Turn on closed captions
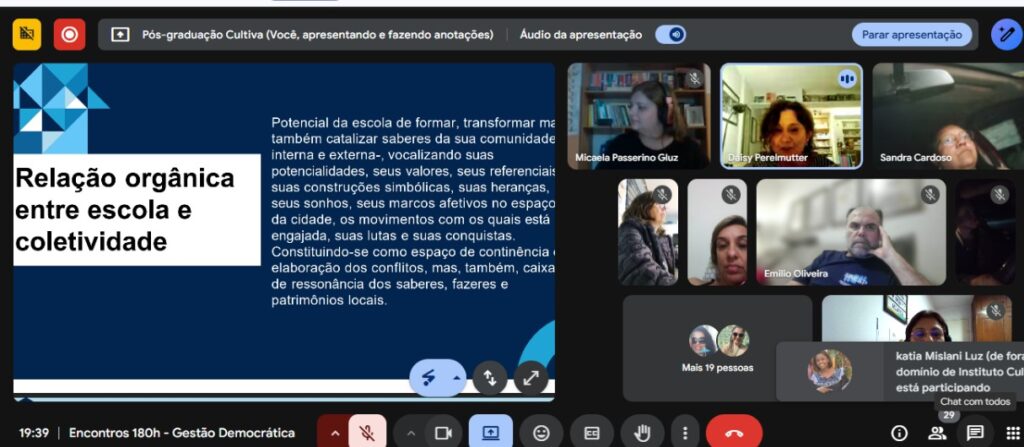This screenshot has height=447, width=1024. (592, 432)
